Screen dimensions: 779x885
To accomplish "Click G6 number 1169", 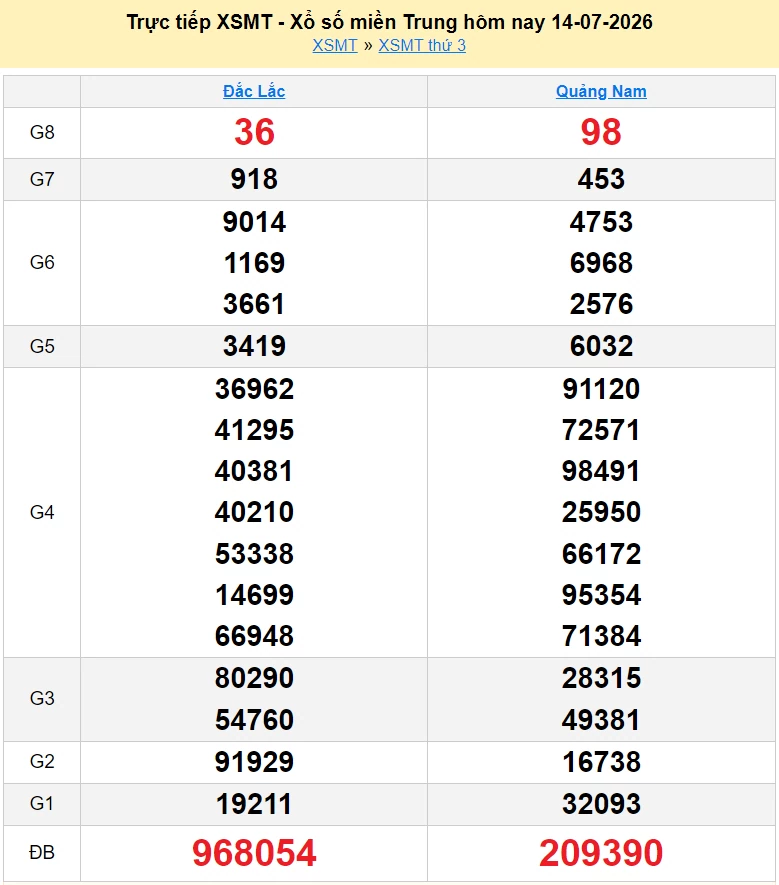I will pyautogui.click(x=254, y=263).
